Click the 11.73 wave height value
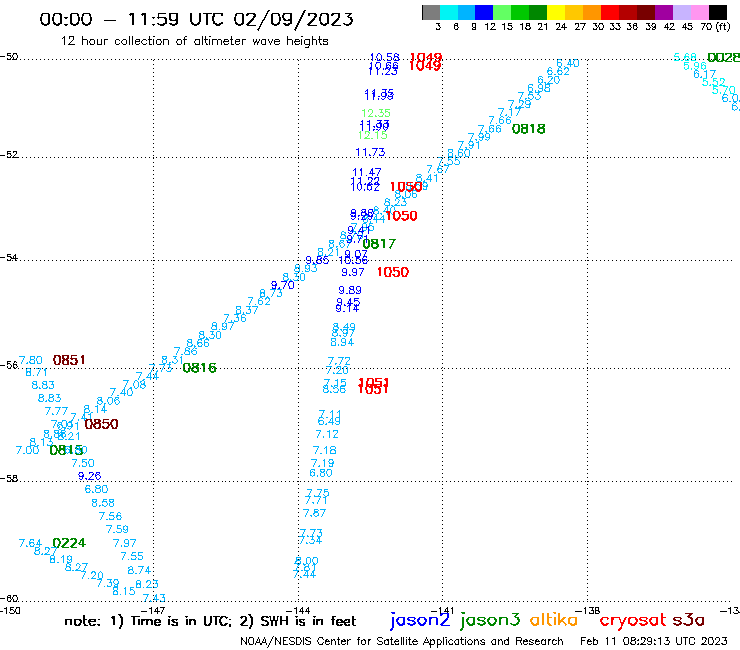 (370, 152)
